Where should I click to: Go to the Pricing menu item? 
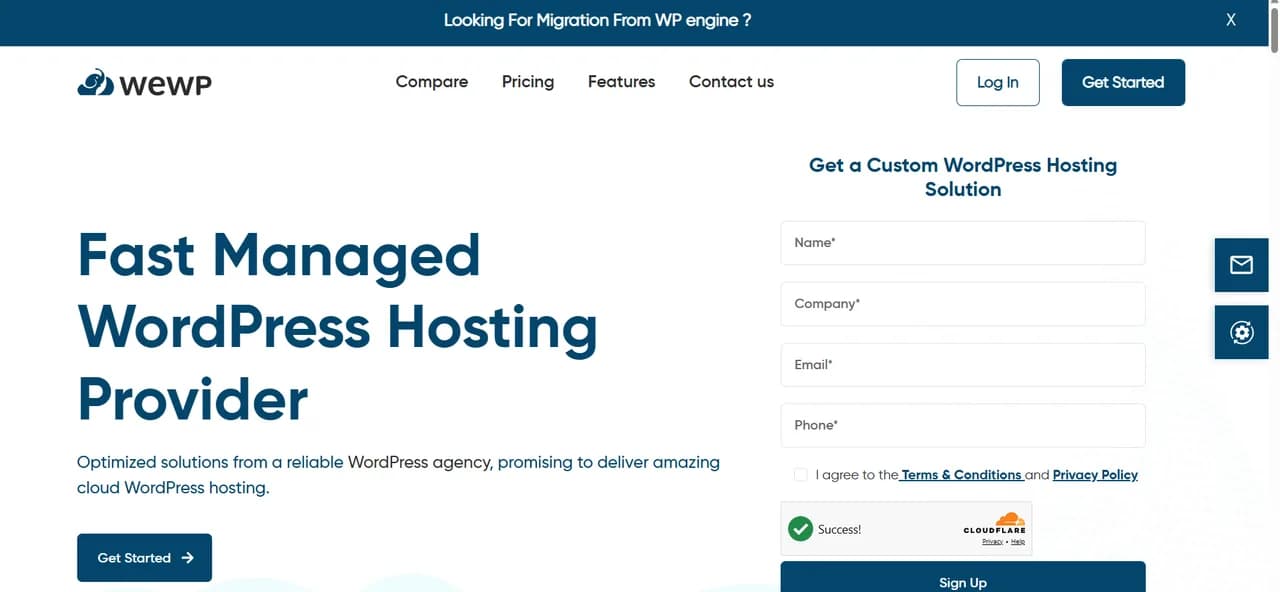coord(528,82)
